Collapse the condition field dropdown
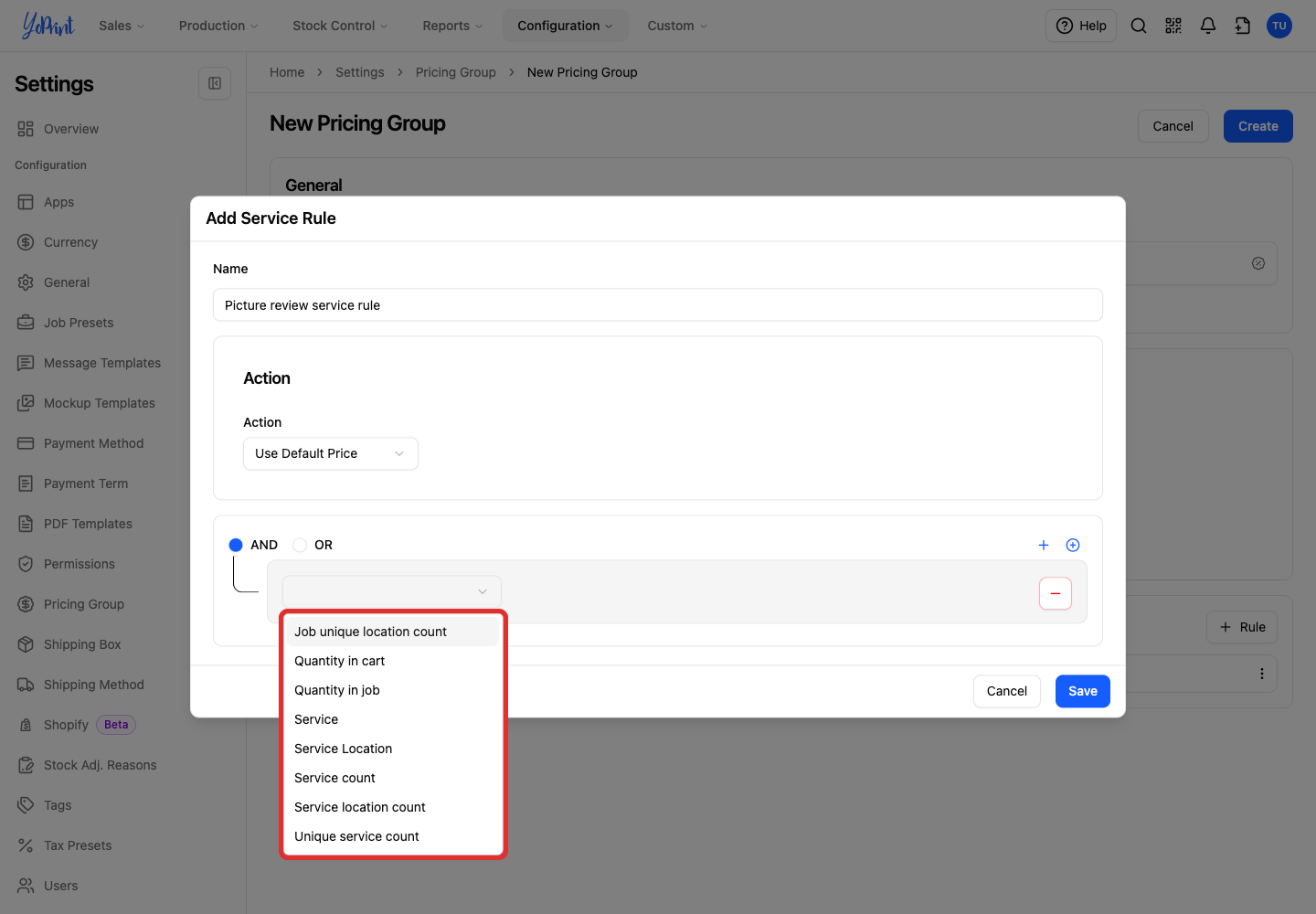Viewport: 1316px width, 914px height. (x=392, y=591)
